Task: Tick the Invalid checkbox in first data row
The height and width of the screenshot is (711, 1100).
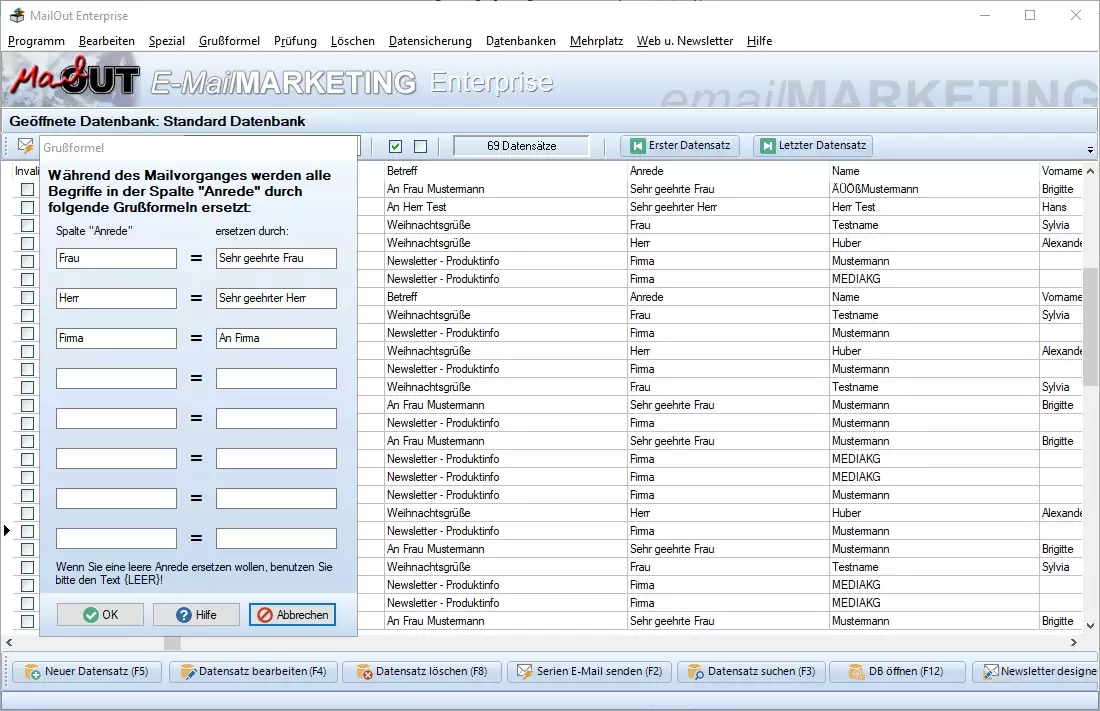Action: [28, 189]
